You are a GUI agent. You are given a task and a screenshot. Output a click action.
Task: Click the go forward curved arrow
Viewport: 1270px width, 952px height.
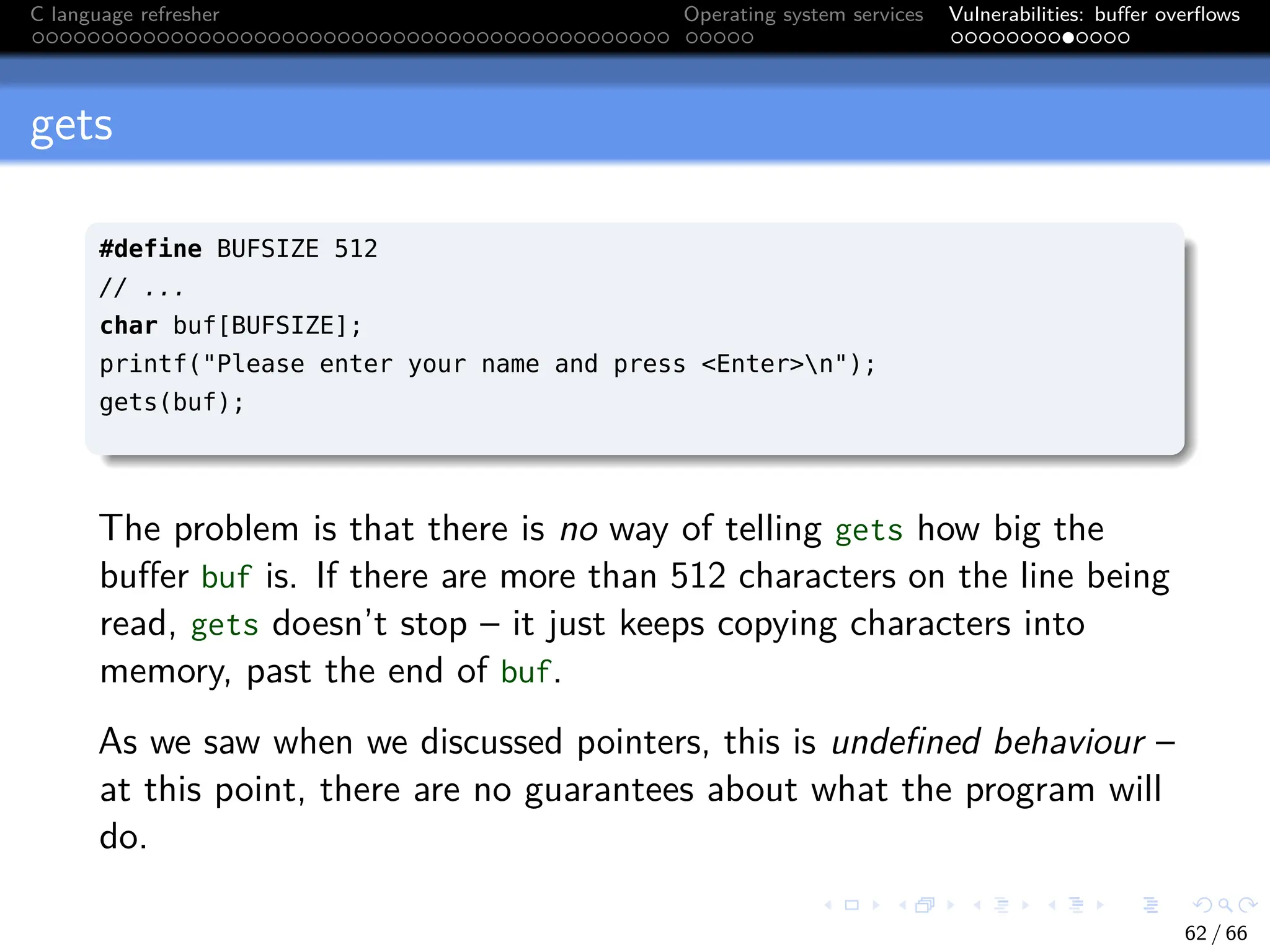click(x=1248, y=906)
